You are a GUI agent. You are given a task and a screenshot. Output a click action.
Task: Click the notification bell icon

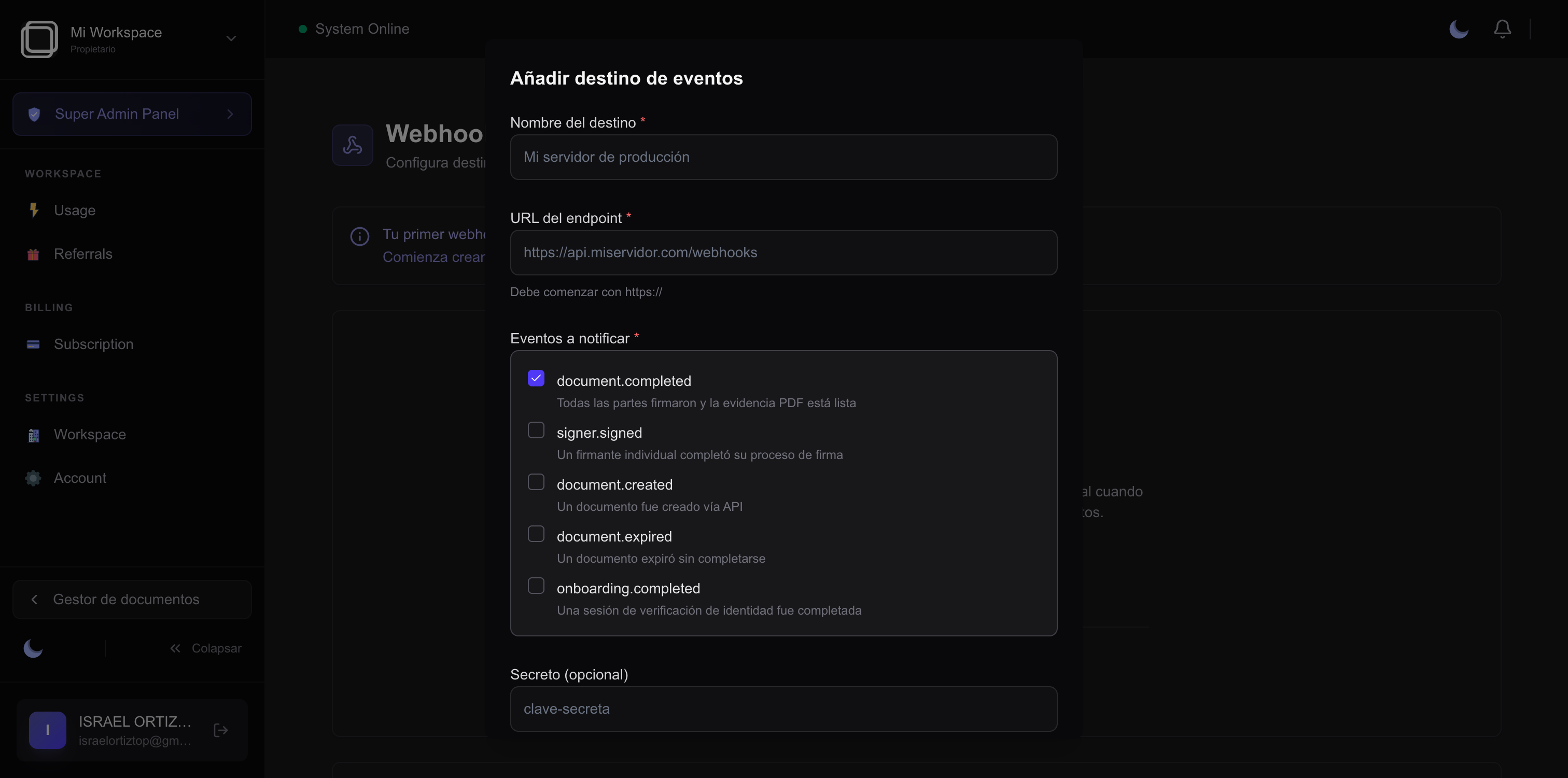tap(1502, 29)
